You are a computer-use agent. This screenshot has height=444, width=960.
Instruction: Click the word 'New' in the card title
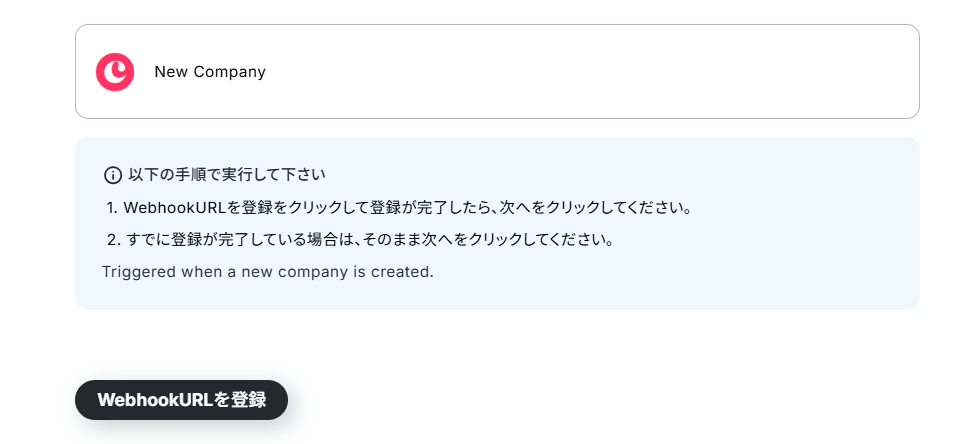pyautogui.click(x=171, y=72)
